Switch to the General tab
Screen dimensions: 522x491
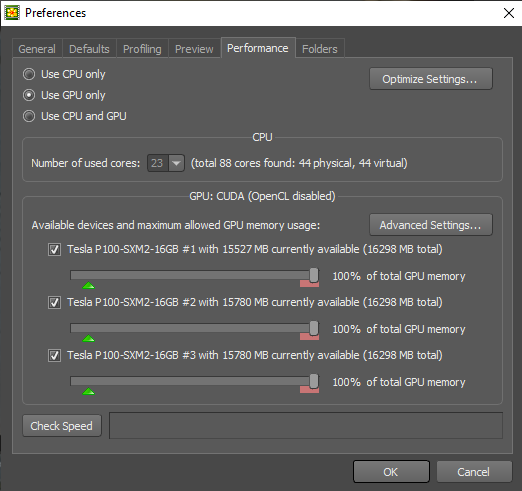pos(37,49)
